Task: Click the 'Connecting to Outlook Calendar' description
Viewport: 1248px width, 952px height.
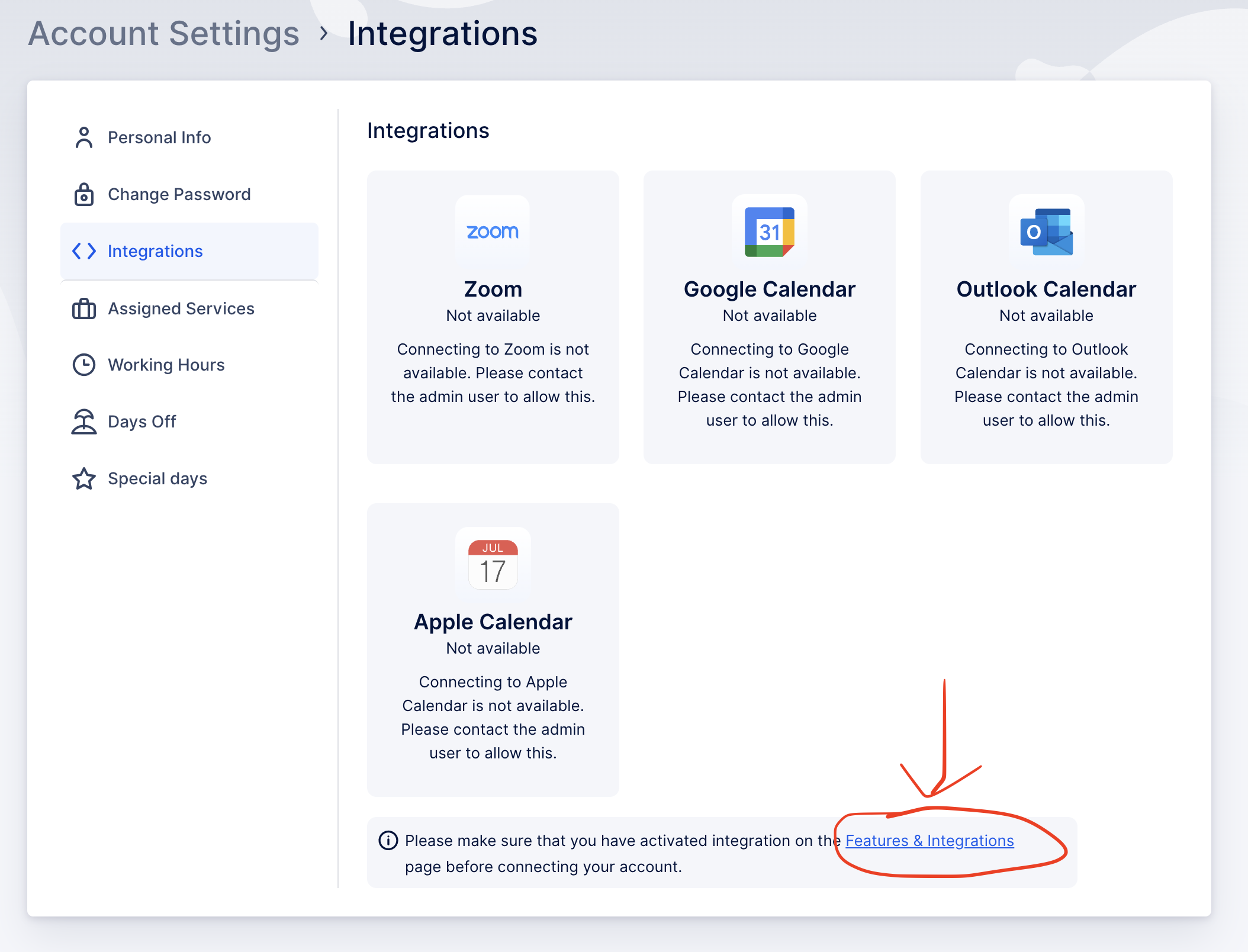Action: coord(1046,385)
